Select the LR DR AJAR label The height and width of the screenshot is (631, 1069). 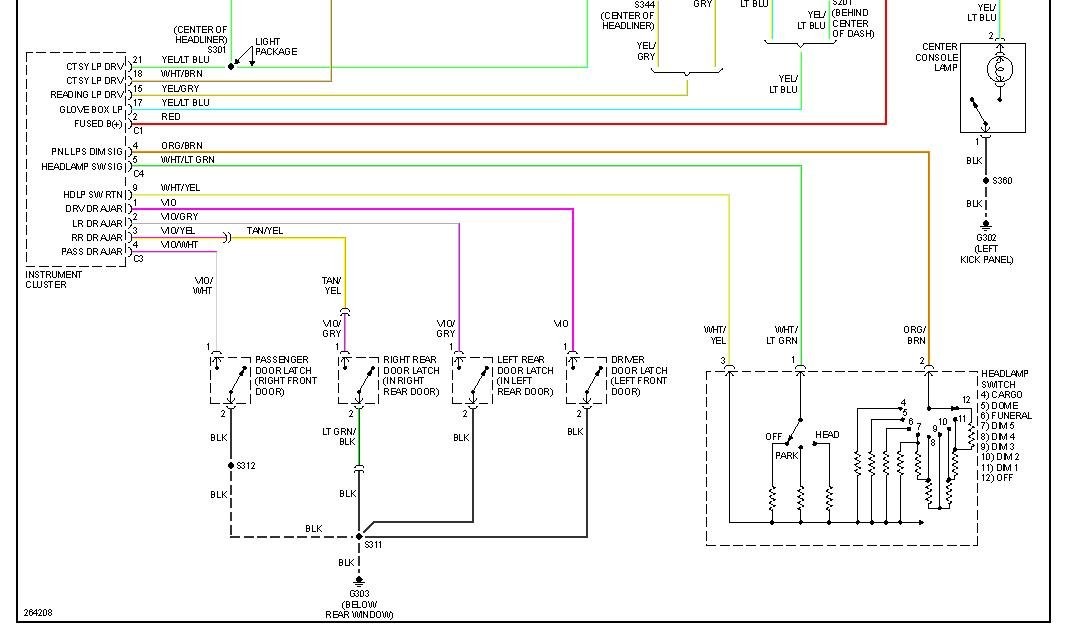pos(97,224)
